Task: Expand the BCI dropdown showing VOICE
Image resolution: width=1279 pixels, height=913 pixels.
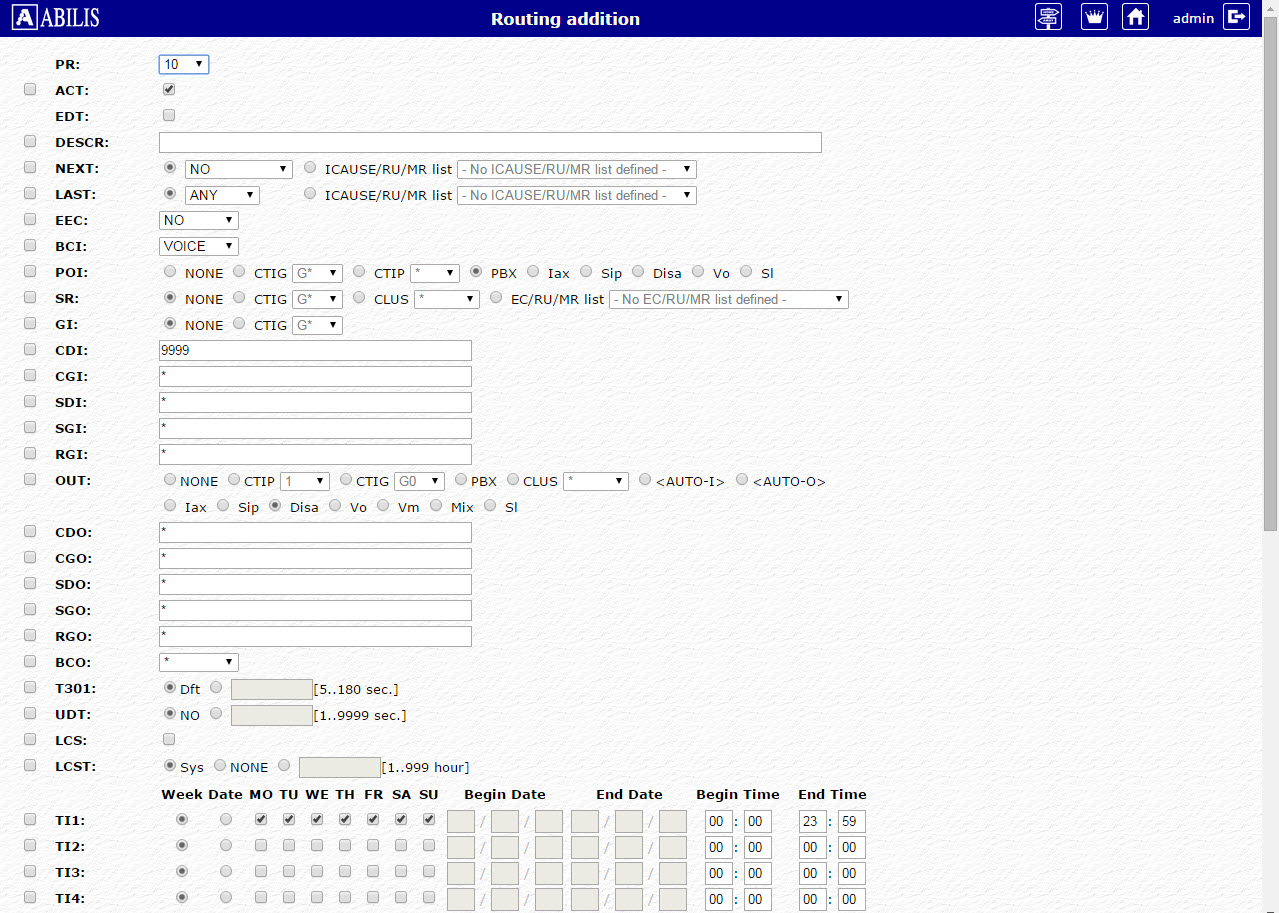Action: pos(199,246)
